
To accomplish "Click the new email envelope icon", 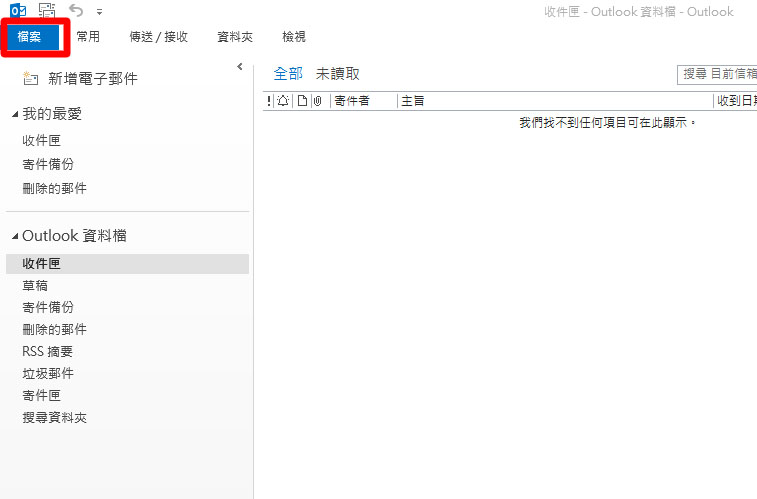I will [x=30, y=78].
